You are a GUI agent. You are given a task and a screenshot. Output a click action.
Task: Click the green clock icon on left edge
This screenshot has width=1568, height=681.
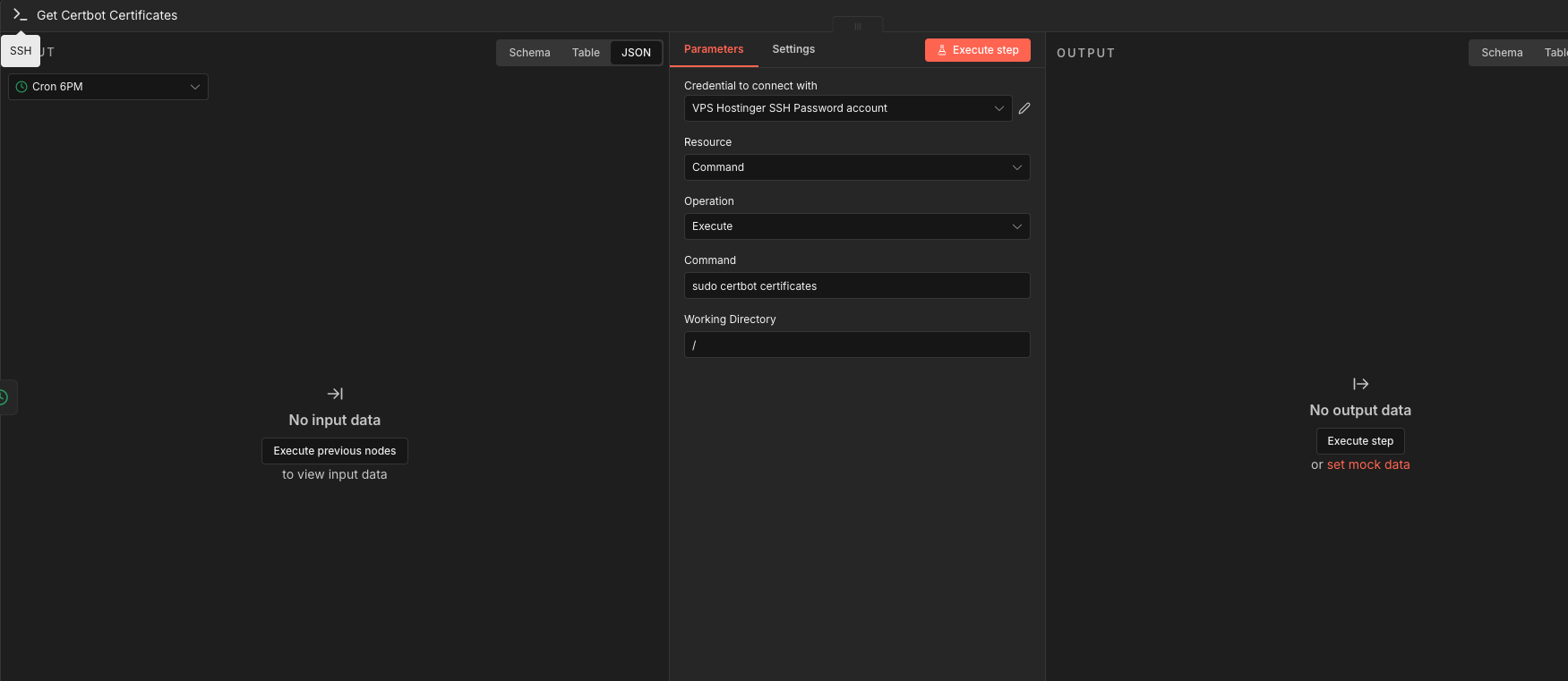[x=4, y=397]
